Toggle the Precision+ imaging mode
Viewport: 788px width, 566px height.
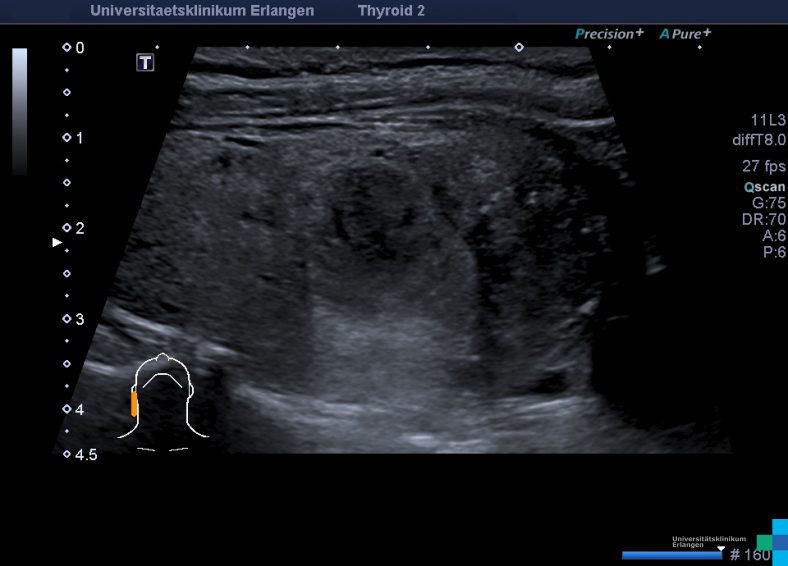point(609,33)
